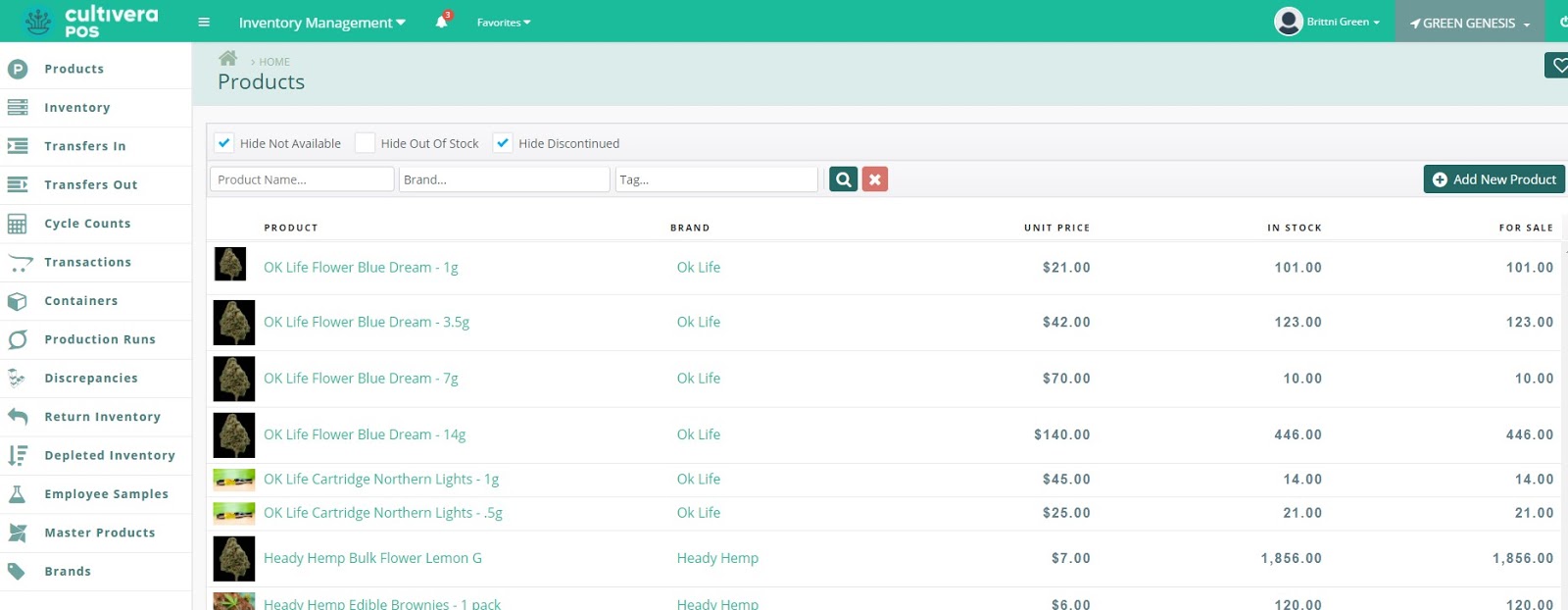Viewport: 1568px width, 610px height.
Task: Click the $140.00 unit price cell
Action: pos(1062,434)
